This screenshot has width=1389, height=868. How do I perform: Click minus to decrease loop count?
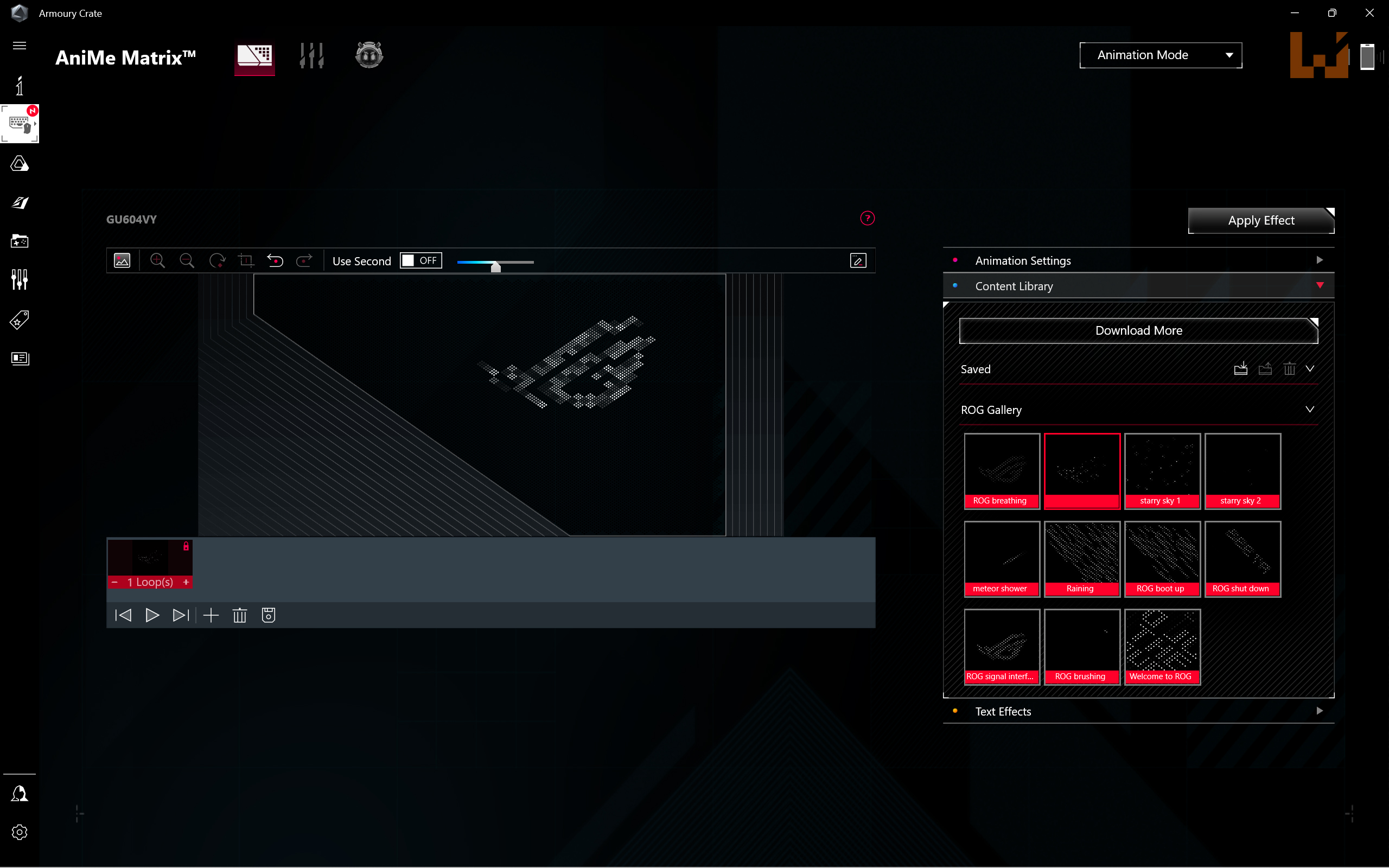[115, 582]
